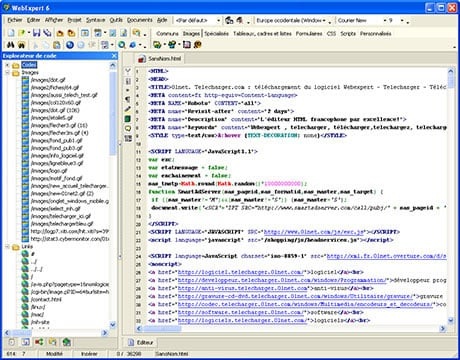Click the https://anti-virus.telecharger.01net.com link

[242, 288]
